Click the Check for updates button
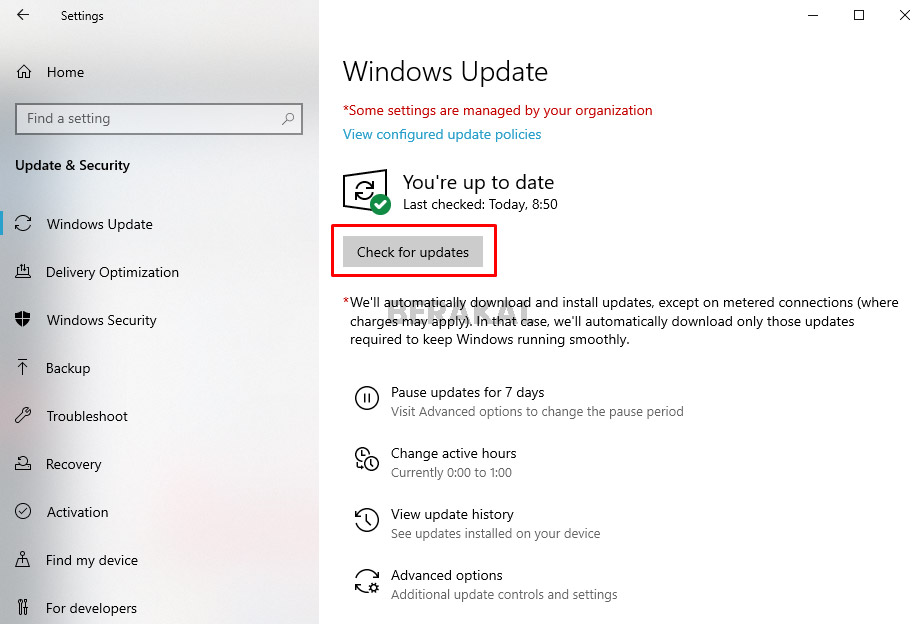 point(413,252)
